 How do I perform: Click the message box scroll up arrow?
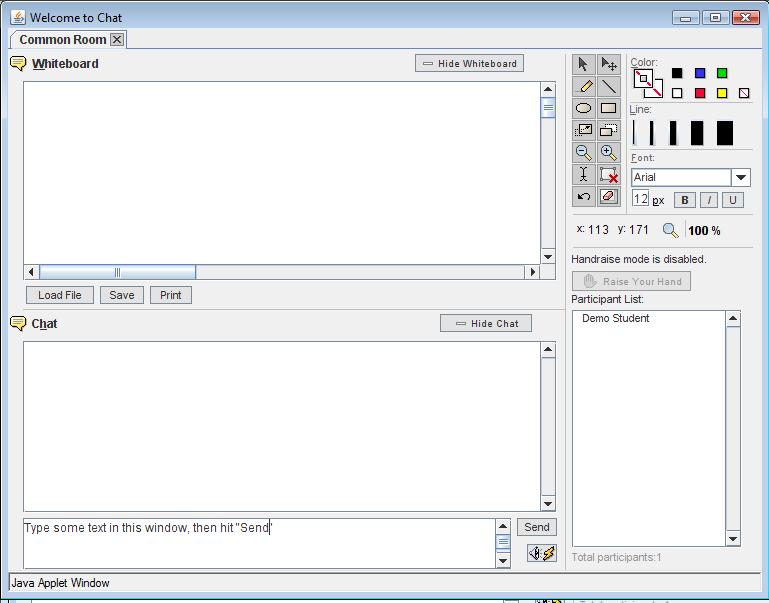[503, 527]
